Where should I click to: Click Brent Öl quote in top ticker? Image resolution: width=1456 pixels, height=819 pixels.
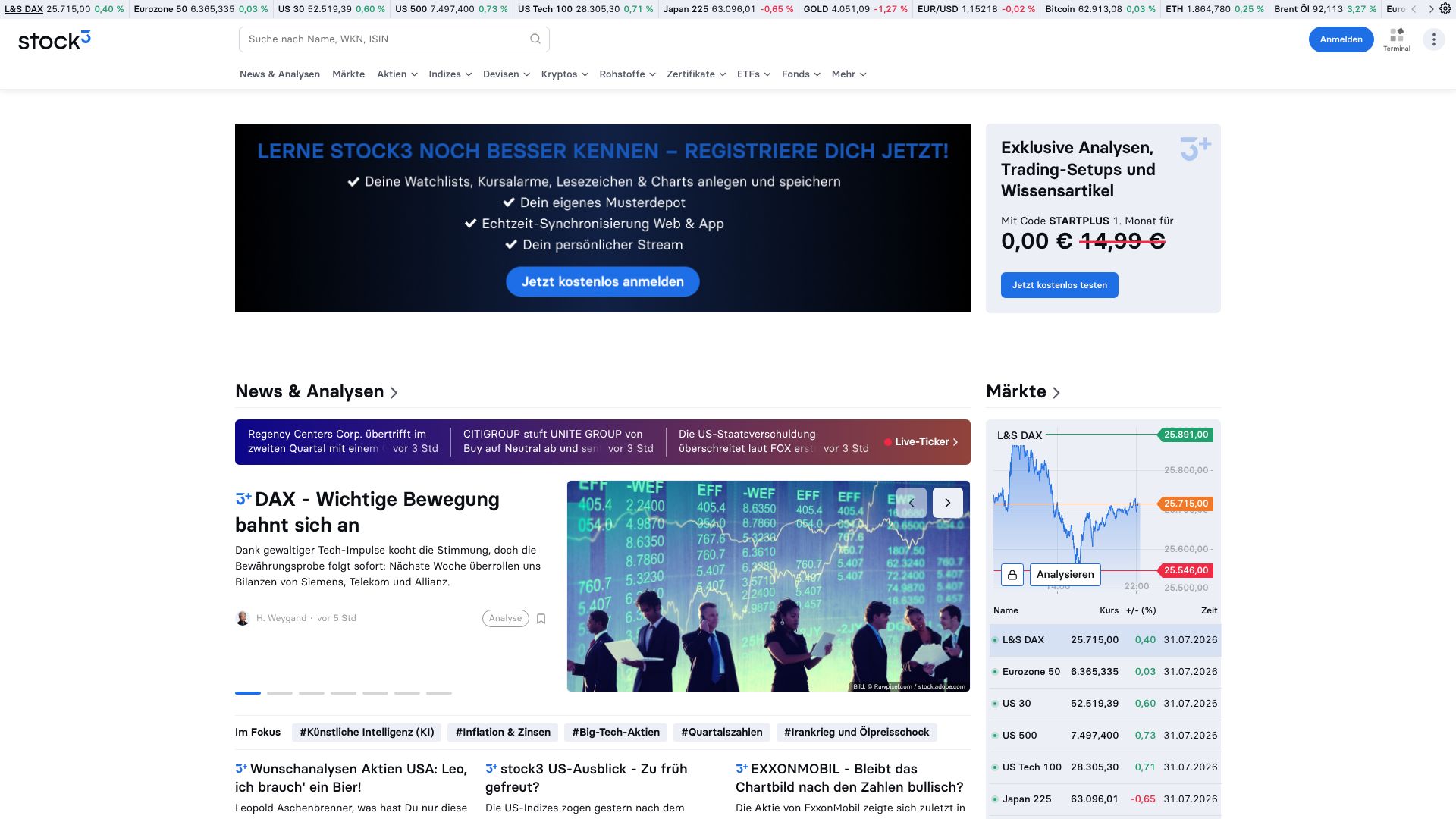[x=1325, y=9]
